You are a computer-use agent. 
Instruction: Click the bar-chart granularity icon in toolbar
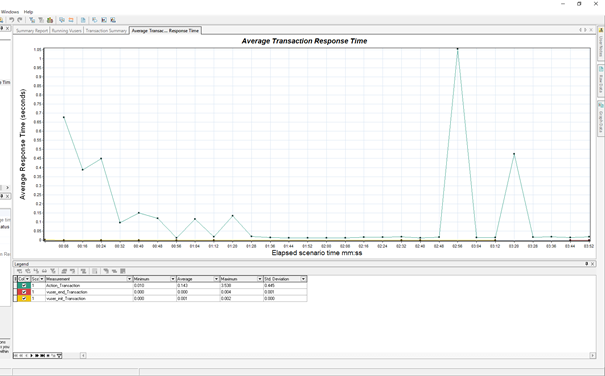point(50,20)
